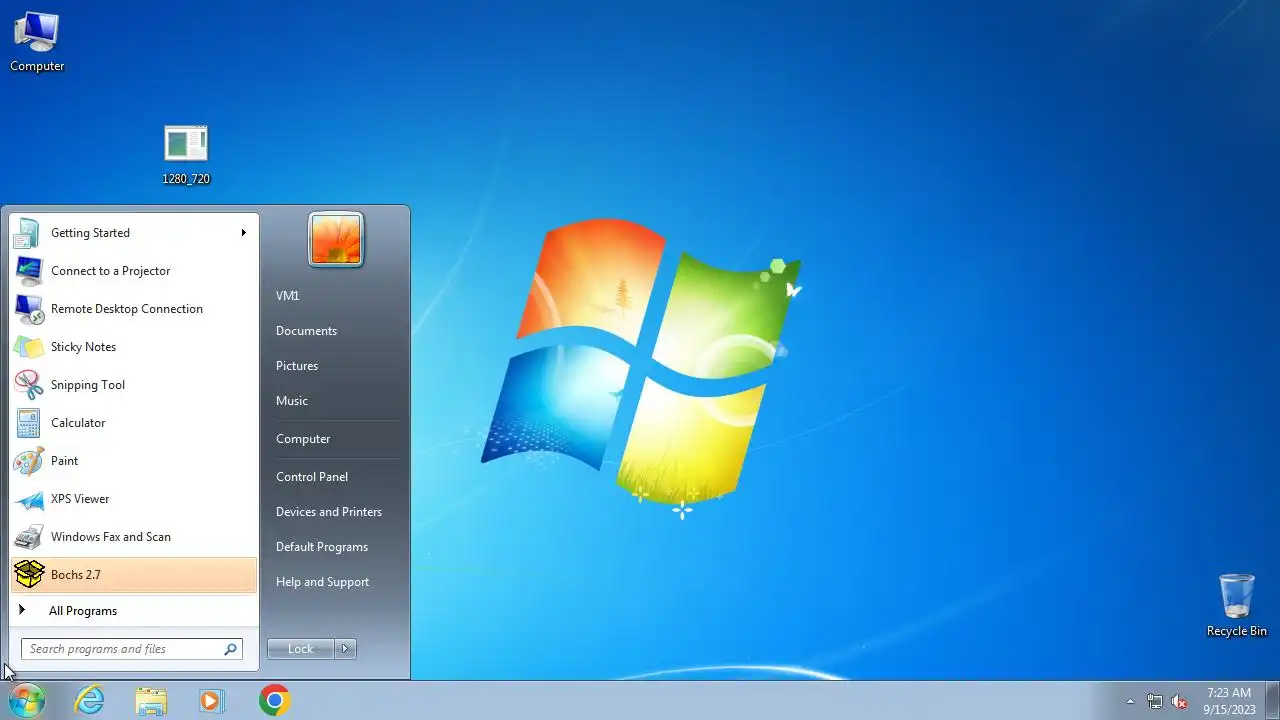Screen dimensions: 1280x720
Task: Click the Bochs 2.7 box icon
Action: 28,575
